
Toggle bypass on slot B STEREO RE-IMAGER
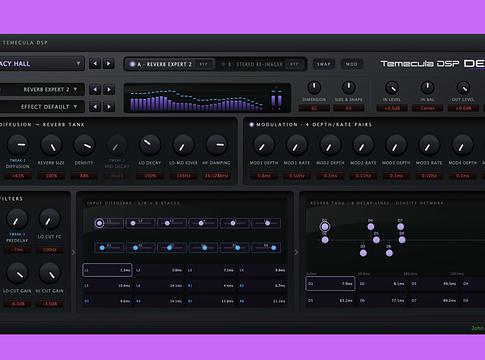coord(294,64)
